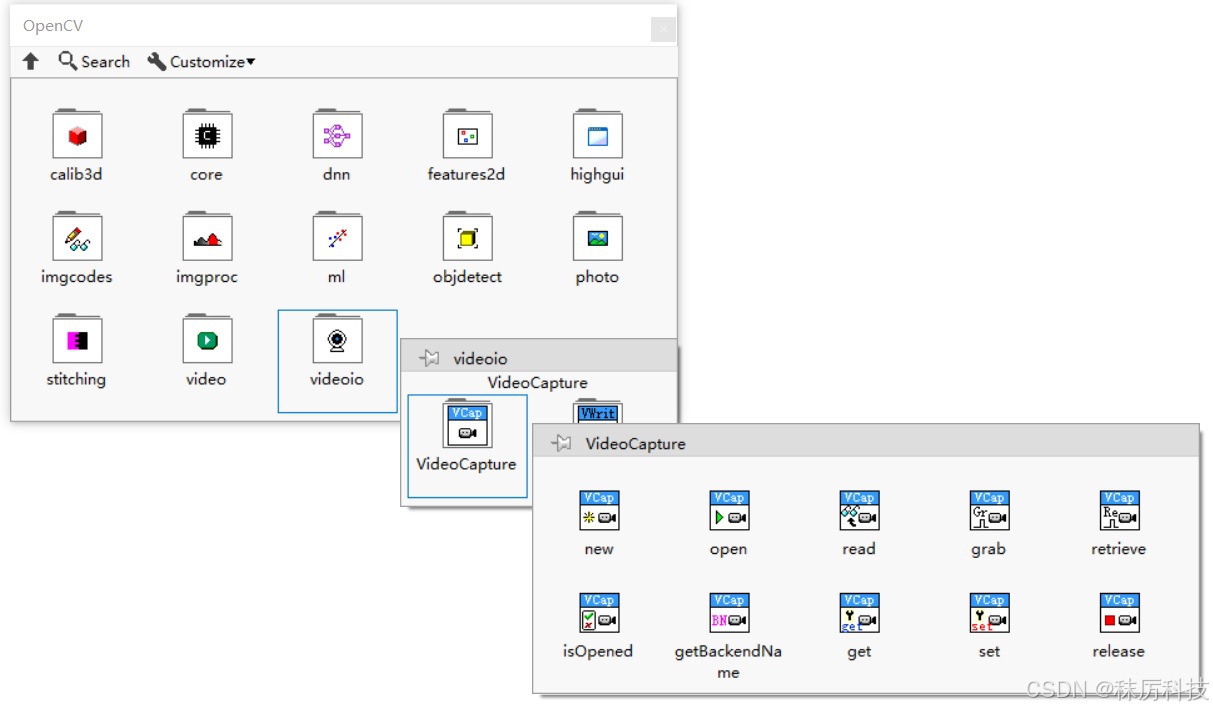Click the Search button in OpenCV palette
This screenshot has width=1213, height=709.
pos(94,61)
